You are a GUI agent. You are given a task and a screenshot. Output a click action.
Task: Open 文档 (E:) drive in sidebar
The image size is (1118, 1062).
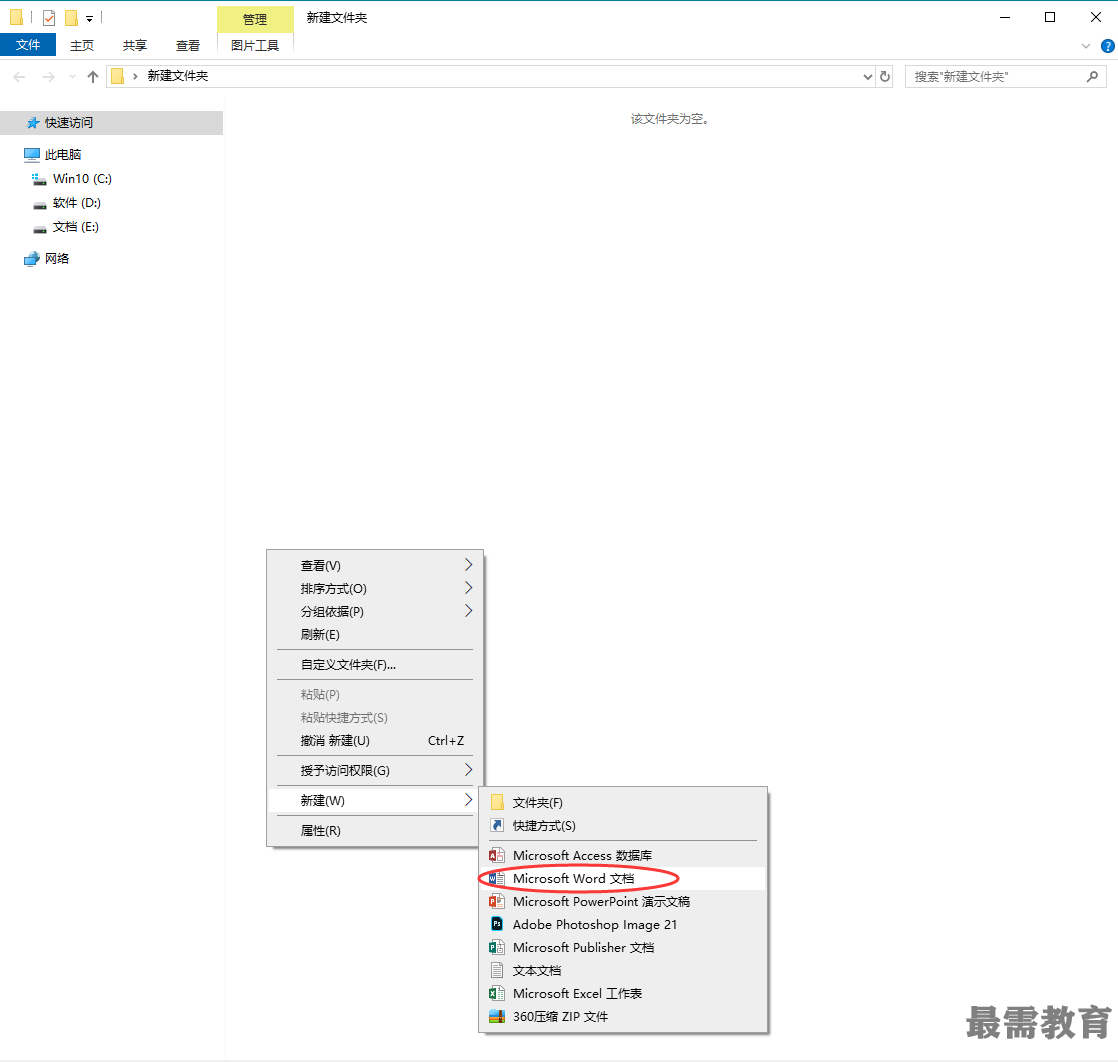click(76, 227)
